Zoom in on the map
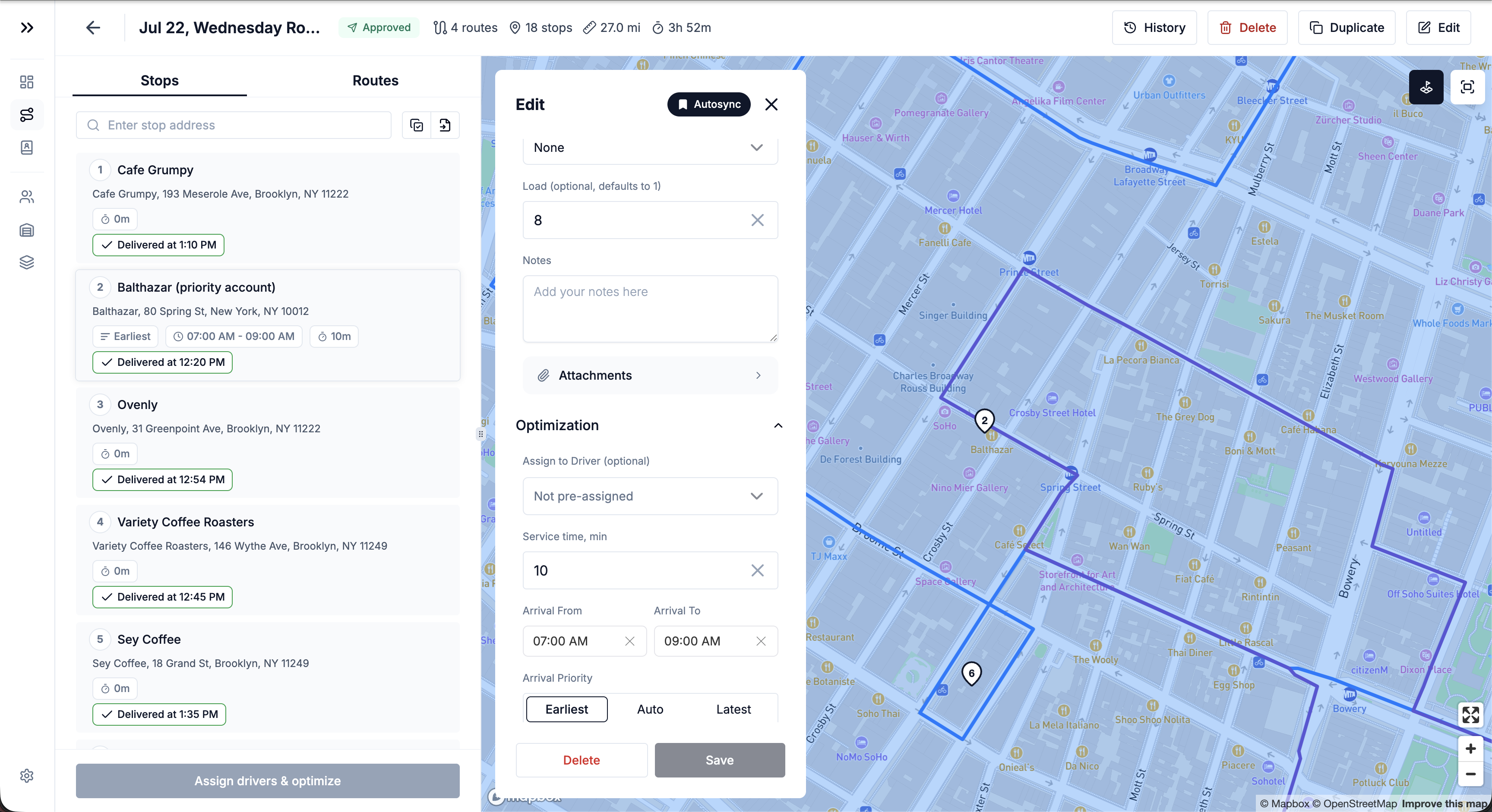 [x=1470, y=749]
